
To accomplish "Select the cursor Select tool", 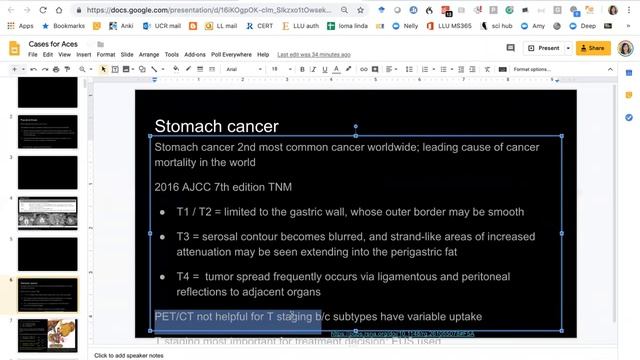I will point(103,69).
